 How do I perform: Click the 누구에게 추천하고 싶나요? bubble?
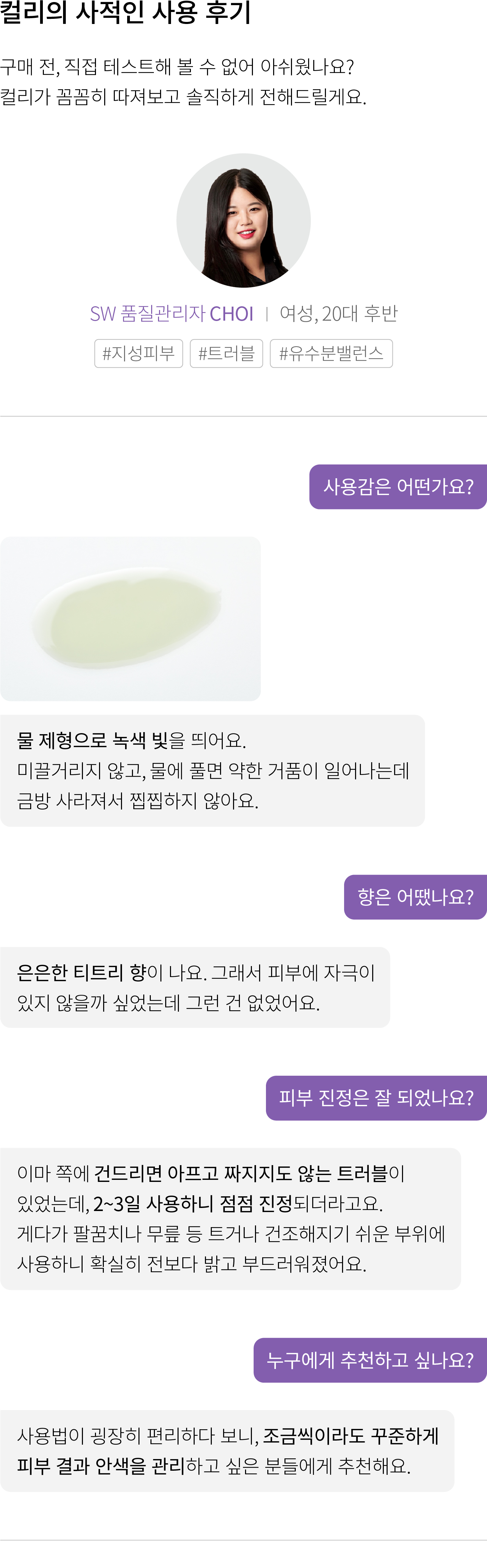pyautogui.click(x=370, y=1360)
